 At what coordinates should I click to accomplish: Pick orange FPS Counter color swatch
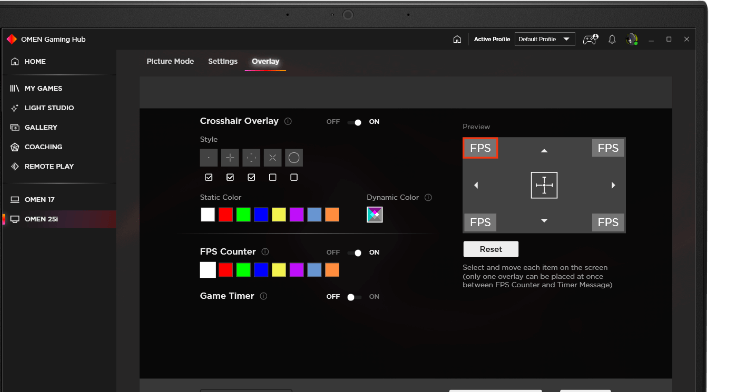[332, 270]
